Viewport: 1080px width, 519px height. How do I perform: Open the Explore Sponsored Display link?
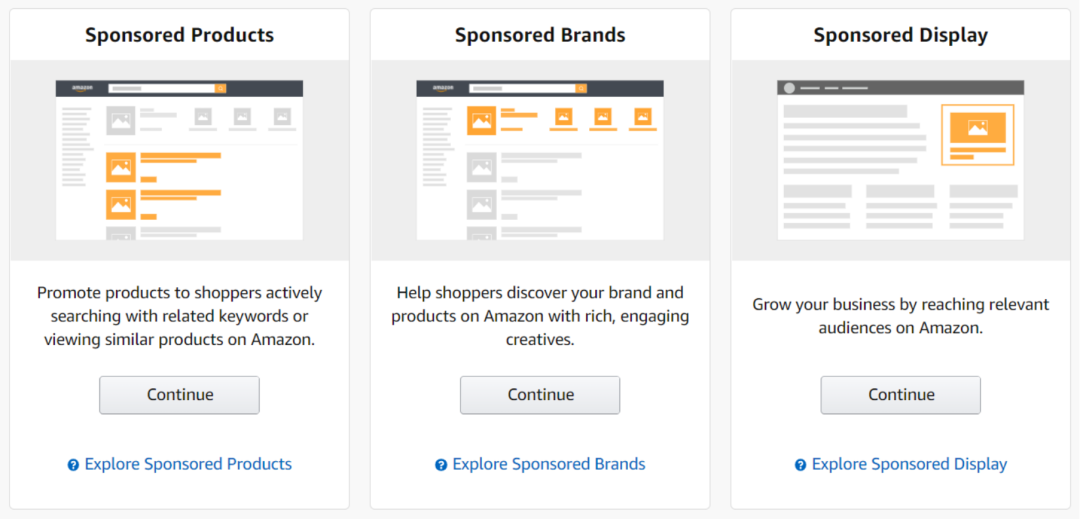pyautogui.click(x=909, y=465)
